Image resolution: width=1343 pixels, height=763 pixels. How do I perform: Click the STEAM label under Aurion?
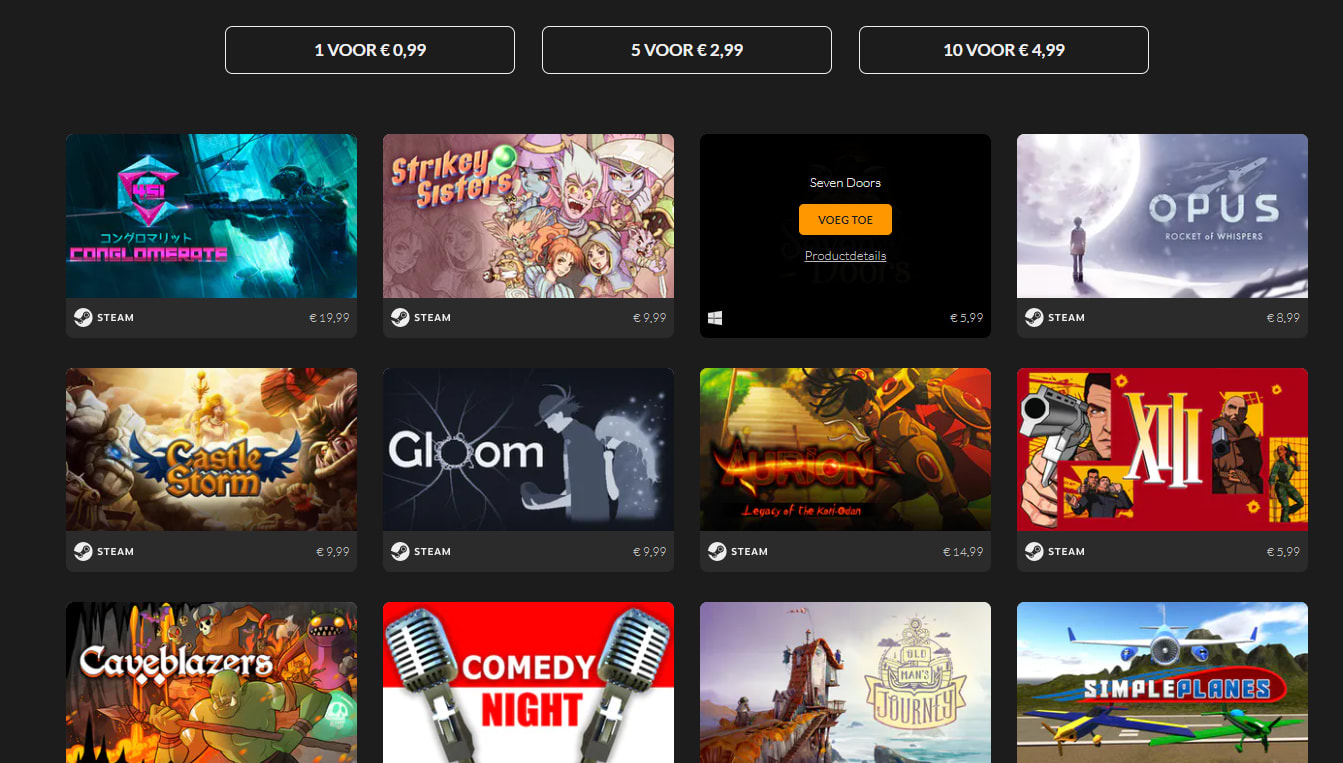click(x=749, y=552)
